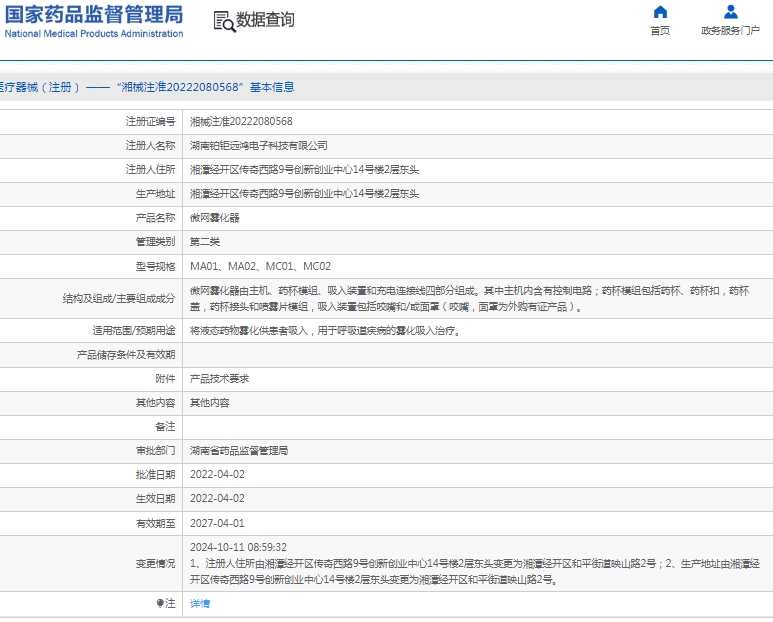
Task: Click the 注册人住所 address value
Action: tap(304, 170)
